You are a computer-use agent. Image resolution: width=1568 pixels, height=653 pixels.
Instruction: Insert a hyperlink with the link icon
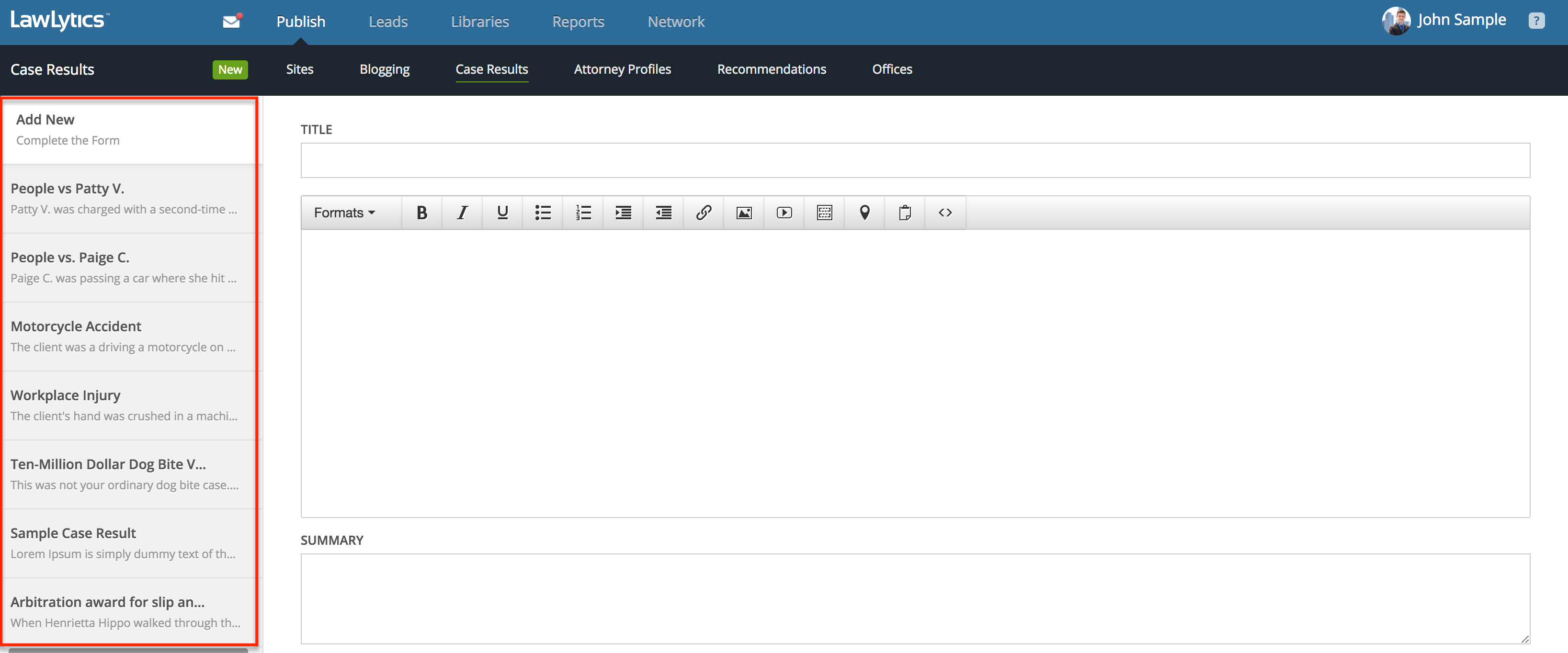[703, 213]
